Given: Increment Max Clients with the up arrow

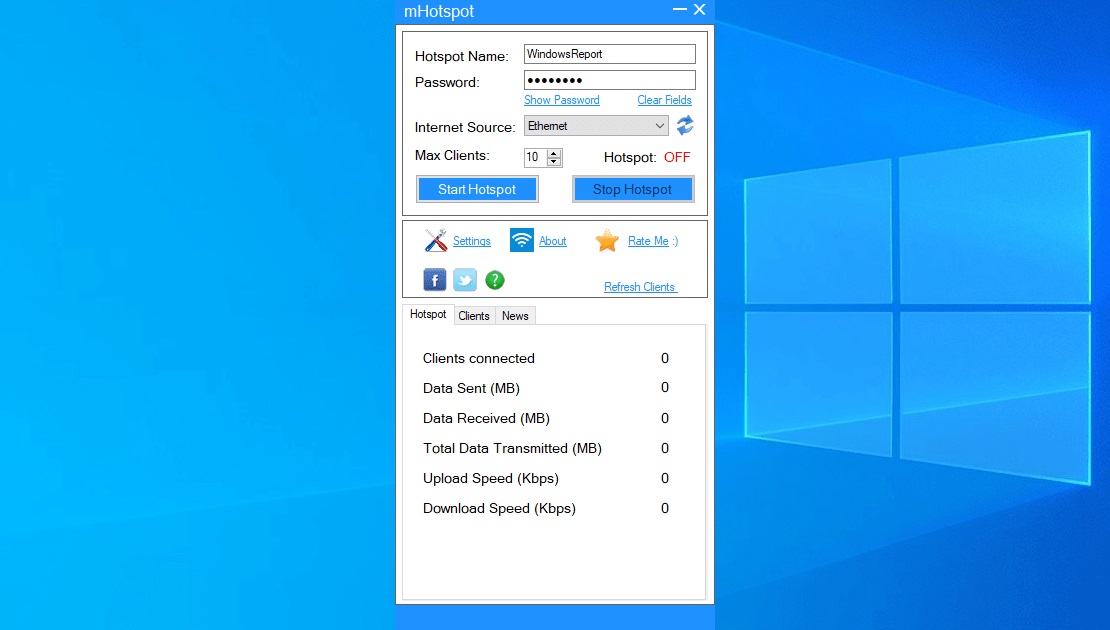Looking at the screenshot, I should pyautogui.click(x=555, y=153).
